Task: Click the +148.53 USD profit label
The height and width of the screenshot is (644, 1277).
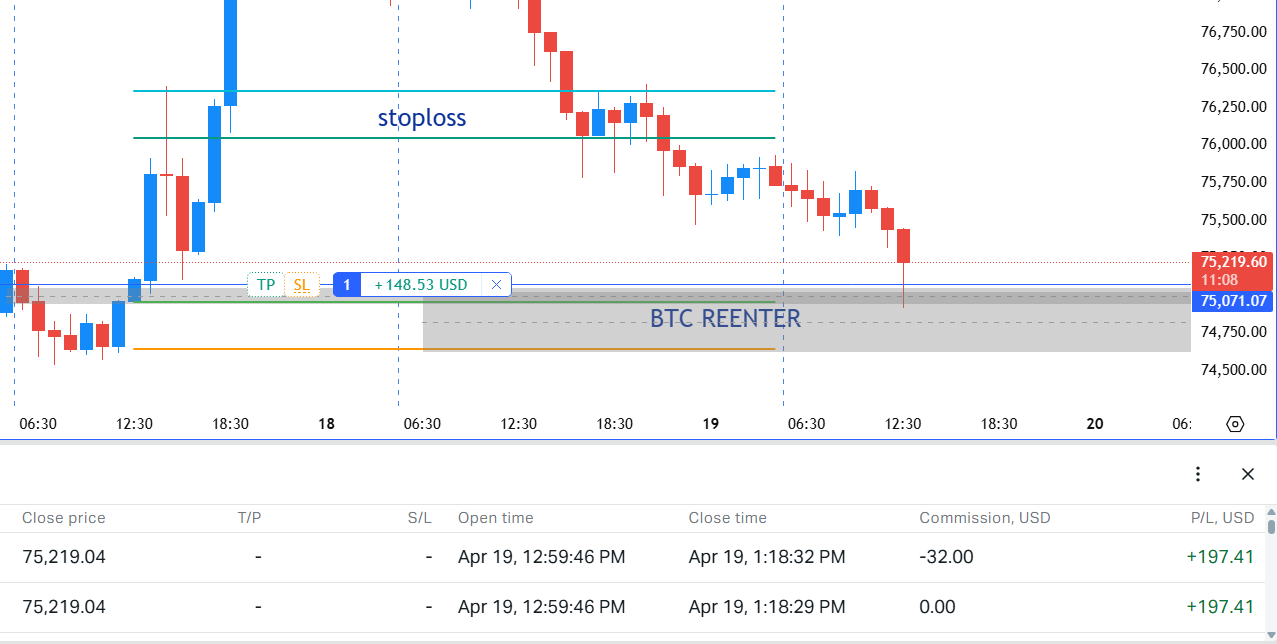Action: (x=420, y=285)
